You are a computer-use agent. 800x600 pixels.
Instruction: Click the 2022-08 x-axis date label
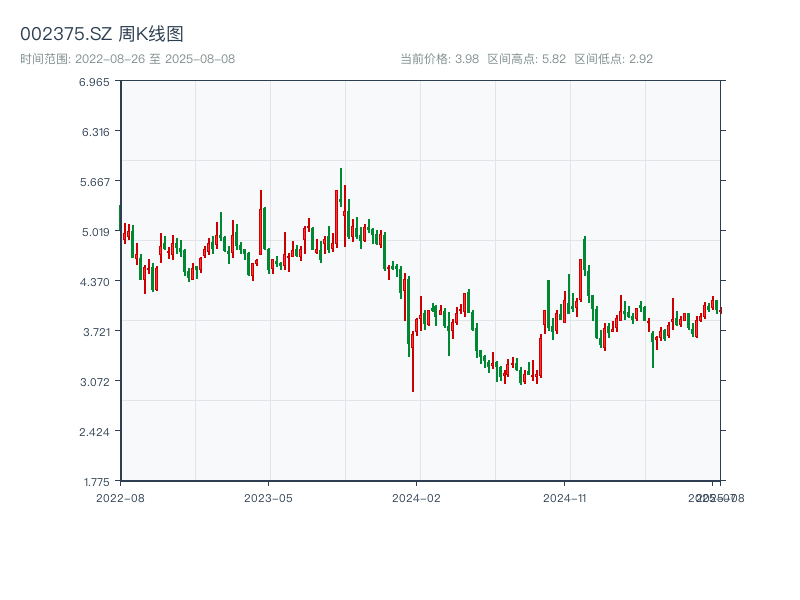[120, 497]
